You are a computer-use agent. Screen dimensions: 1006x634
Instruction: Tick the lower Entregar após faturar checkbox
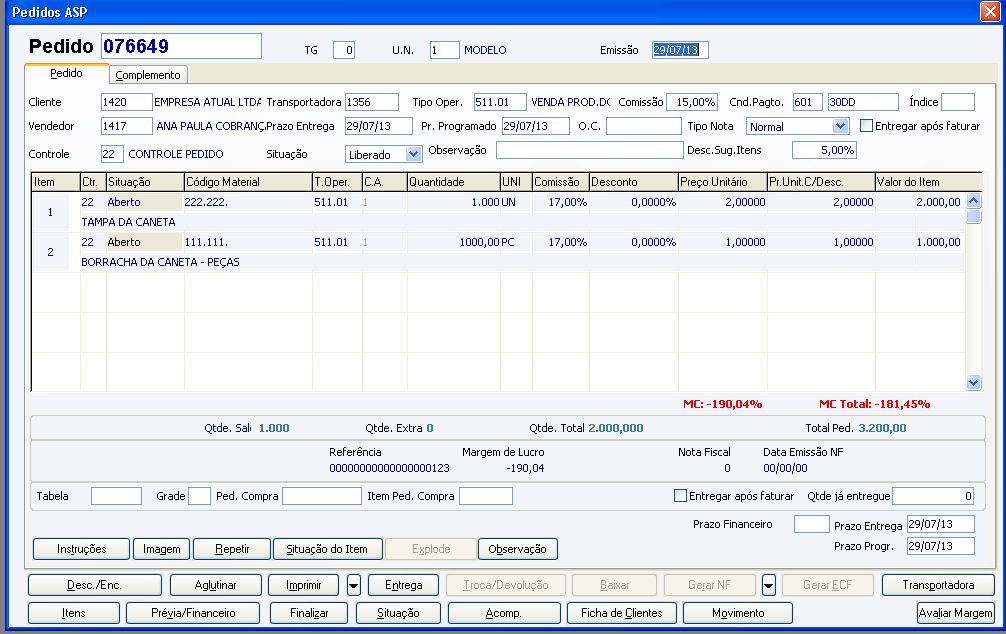(x=681, y=496)
